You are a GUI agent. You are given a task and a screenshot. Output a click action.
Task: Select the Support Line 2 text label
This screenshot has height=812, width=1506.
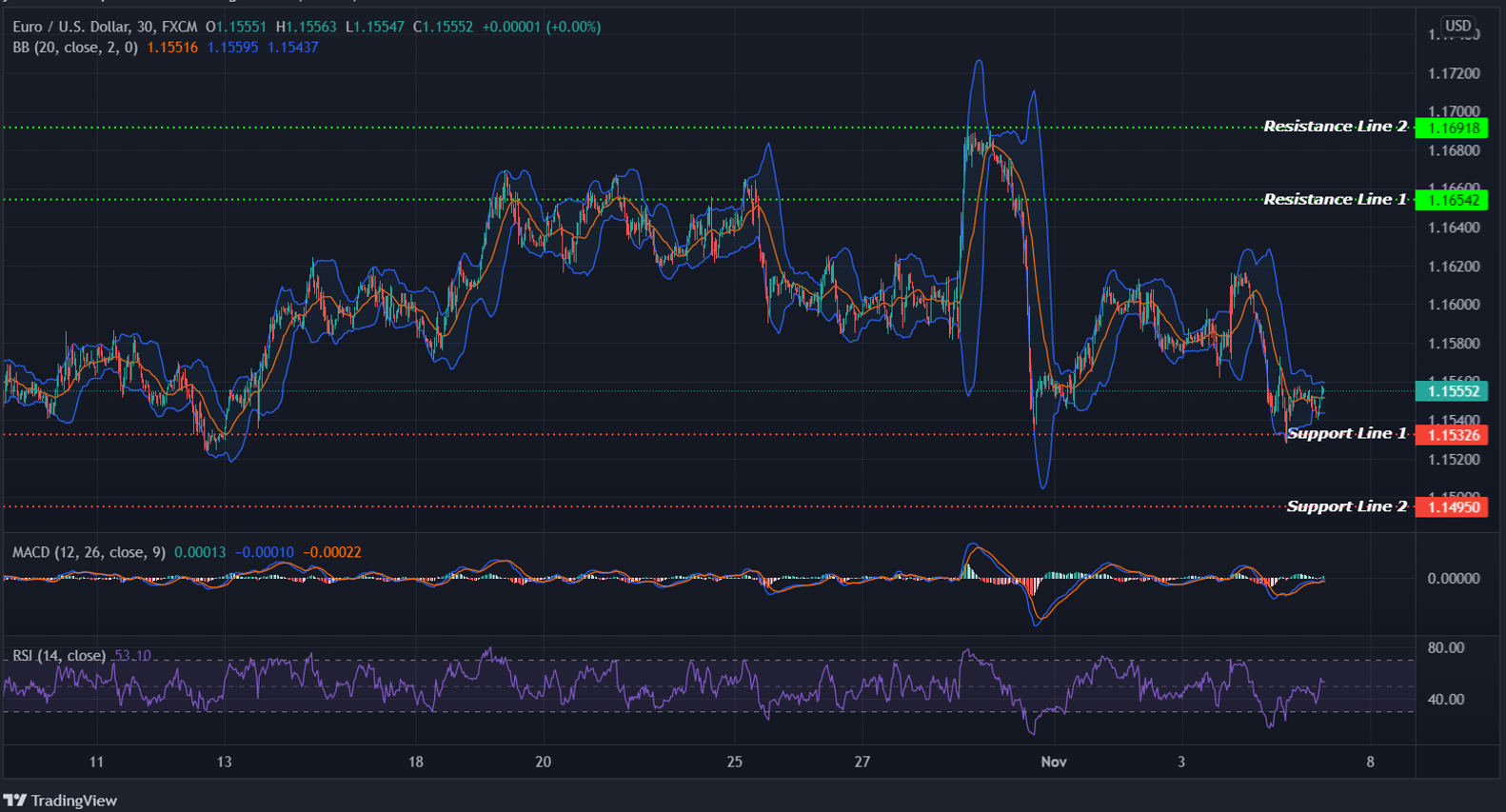coord(1346,506)
